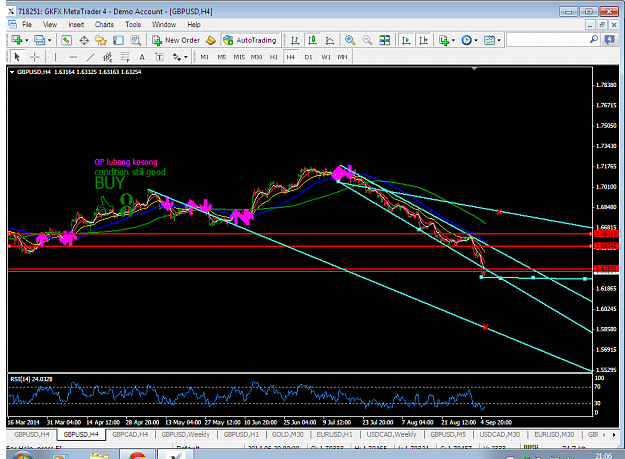Open the Help menu

(x=194, y=24)
